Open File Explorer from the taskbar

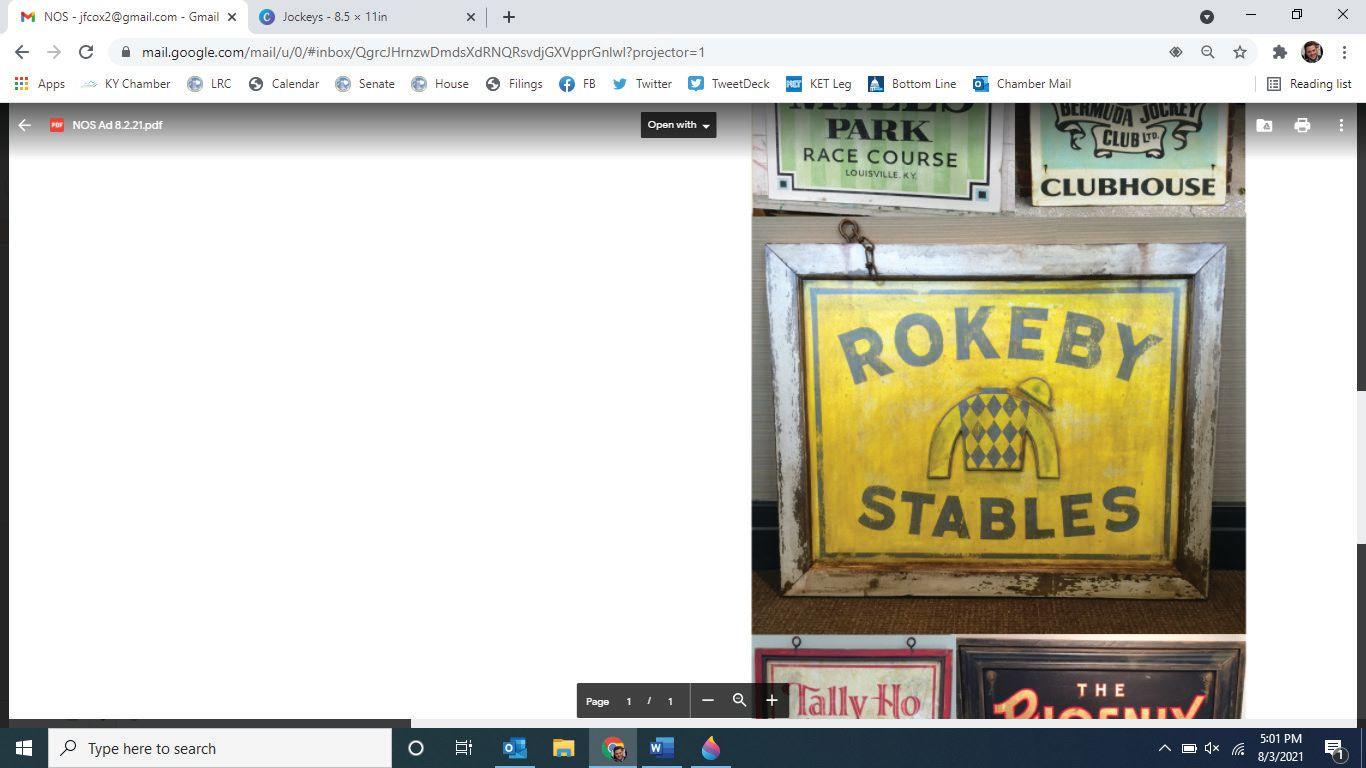click(x=564, y=748)
